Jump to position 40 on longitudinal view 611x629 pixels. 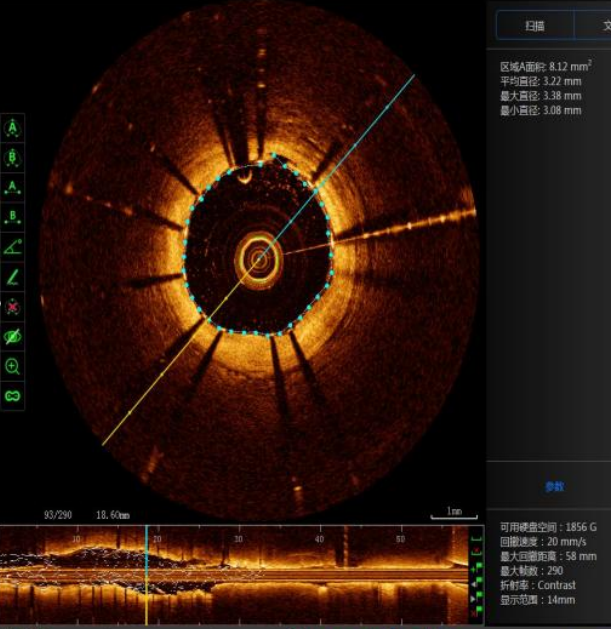click(x=319, y=538)
